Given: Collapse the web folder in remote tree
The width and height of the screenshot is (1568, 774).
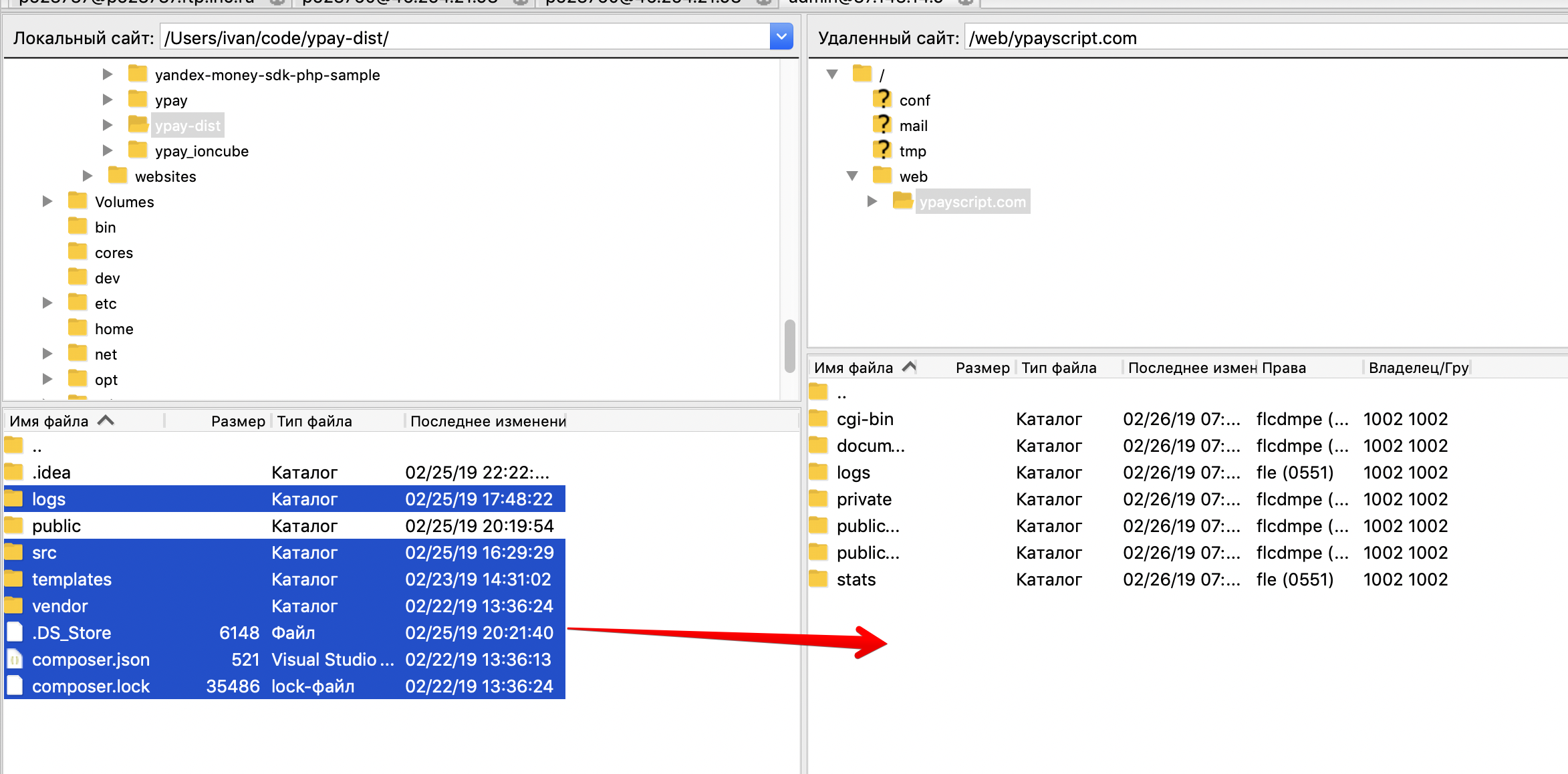Looking at the screenshot, I should point(852,176).
